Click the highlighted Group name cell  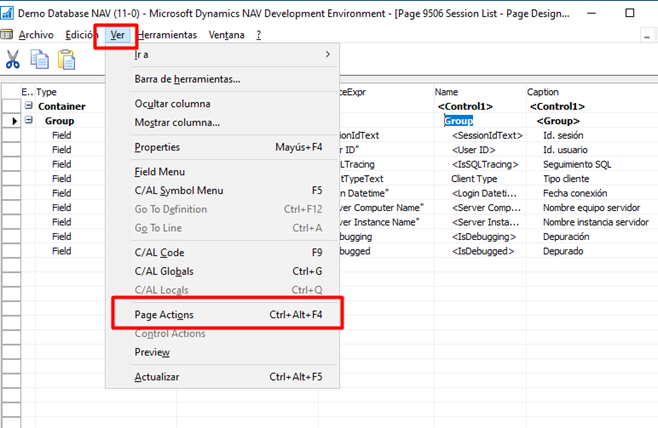459,121
